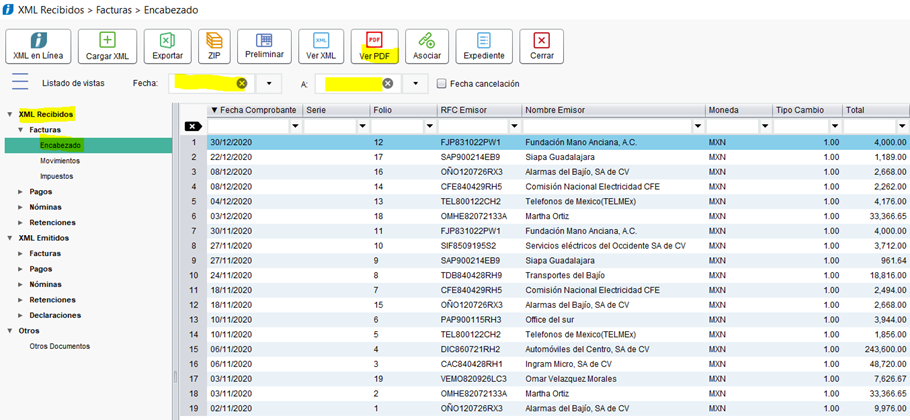The height and width of the screenshot is (420, 910).
Task: Click the Cerrar button
Action: click(541, 46)
